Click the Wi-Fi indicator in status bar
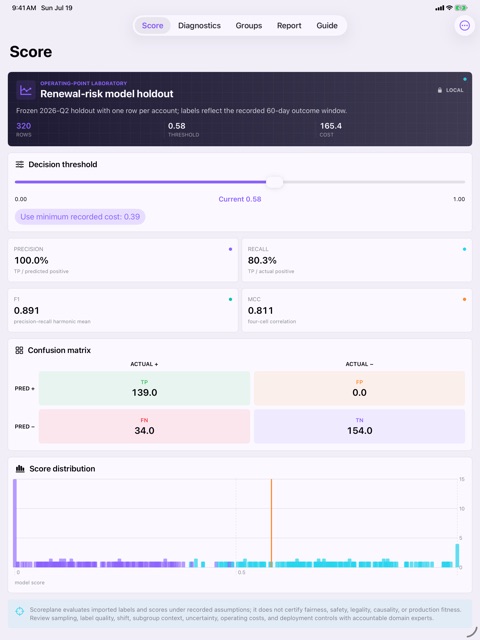 (449, 8)
